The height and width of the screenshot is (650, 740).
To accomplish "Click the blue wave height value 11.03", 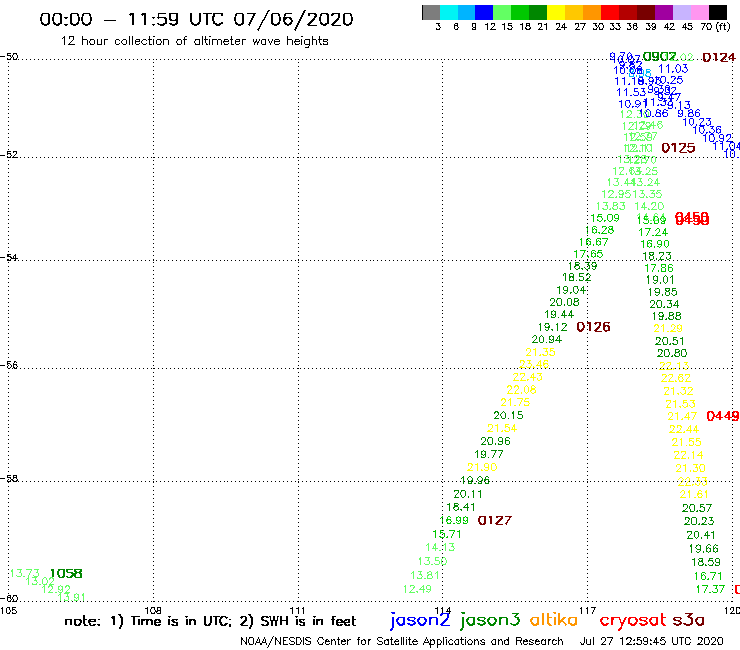I will pos(673,69).
